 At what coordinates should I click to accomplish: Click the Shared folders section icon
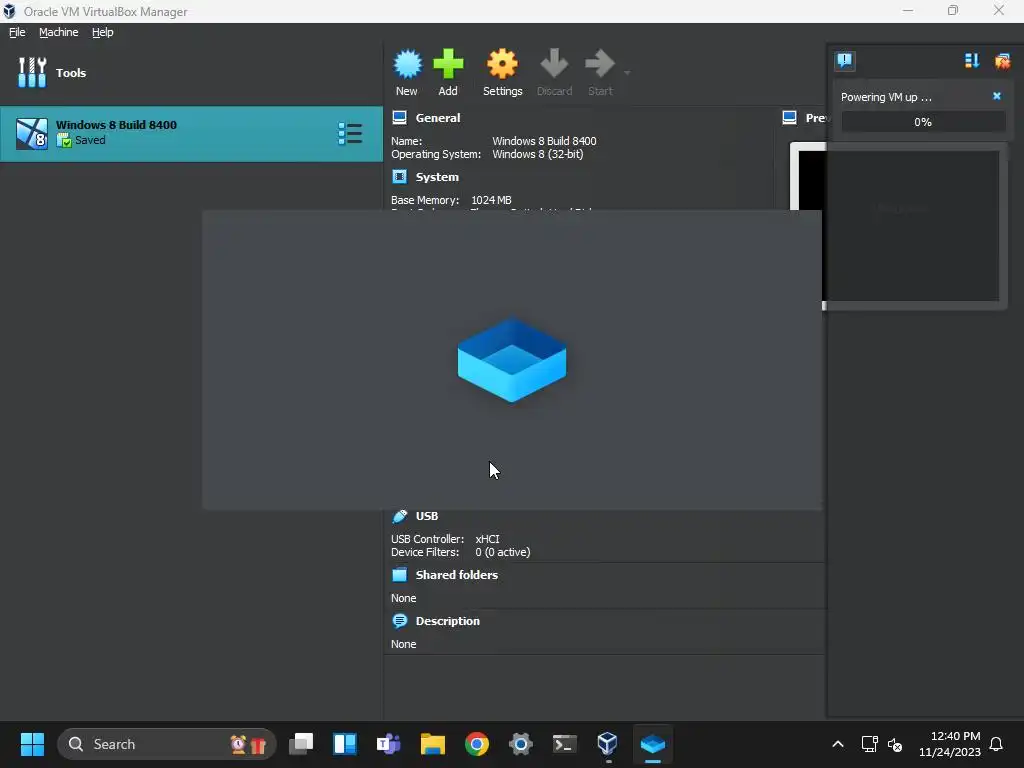(x=400, y=575)
